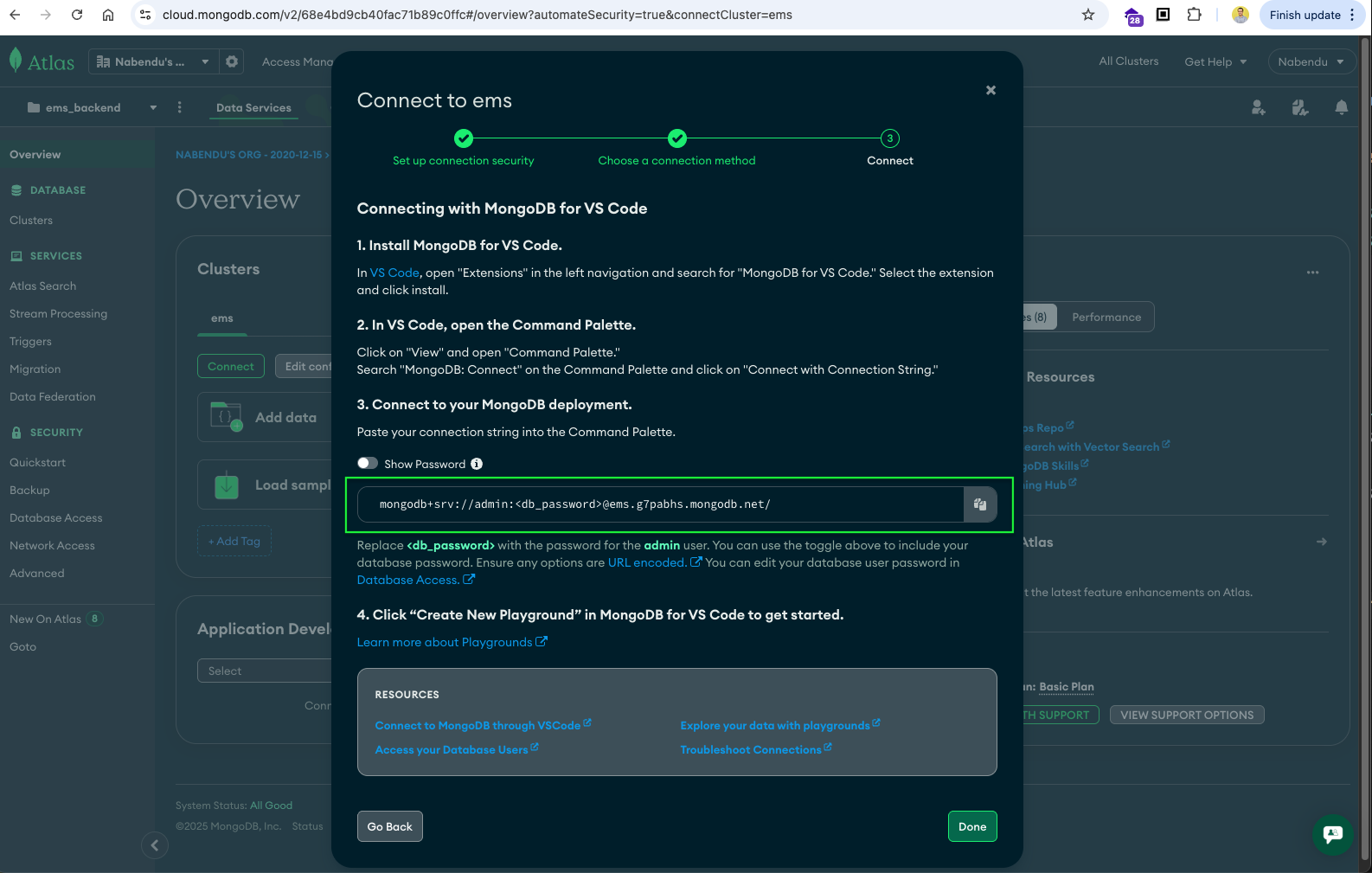
Task: Open Clusters in the sidebar
Action: click(31, 220)
